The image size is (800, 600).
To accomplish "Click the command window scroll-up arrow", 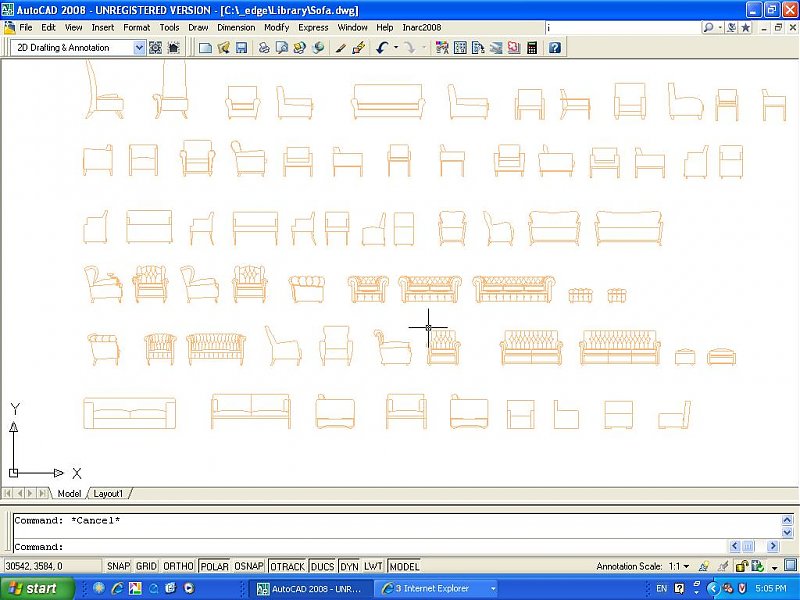I will click(x=787, y=520).
